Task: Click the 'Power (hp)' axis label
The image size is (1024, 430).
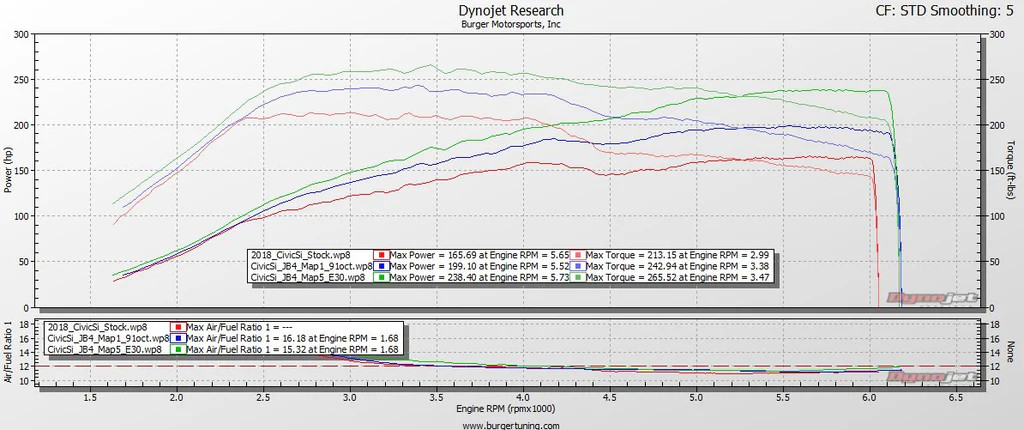Action: point(8,171)
